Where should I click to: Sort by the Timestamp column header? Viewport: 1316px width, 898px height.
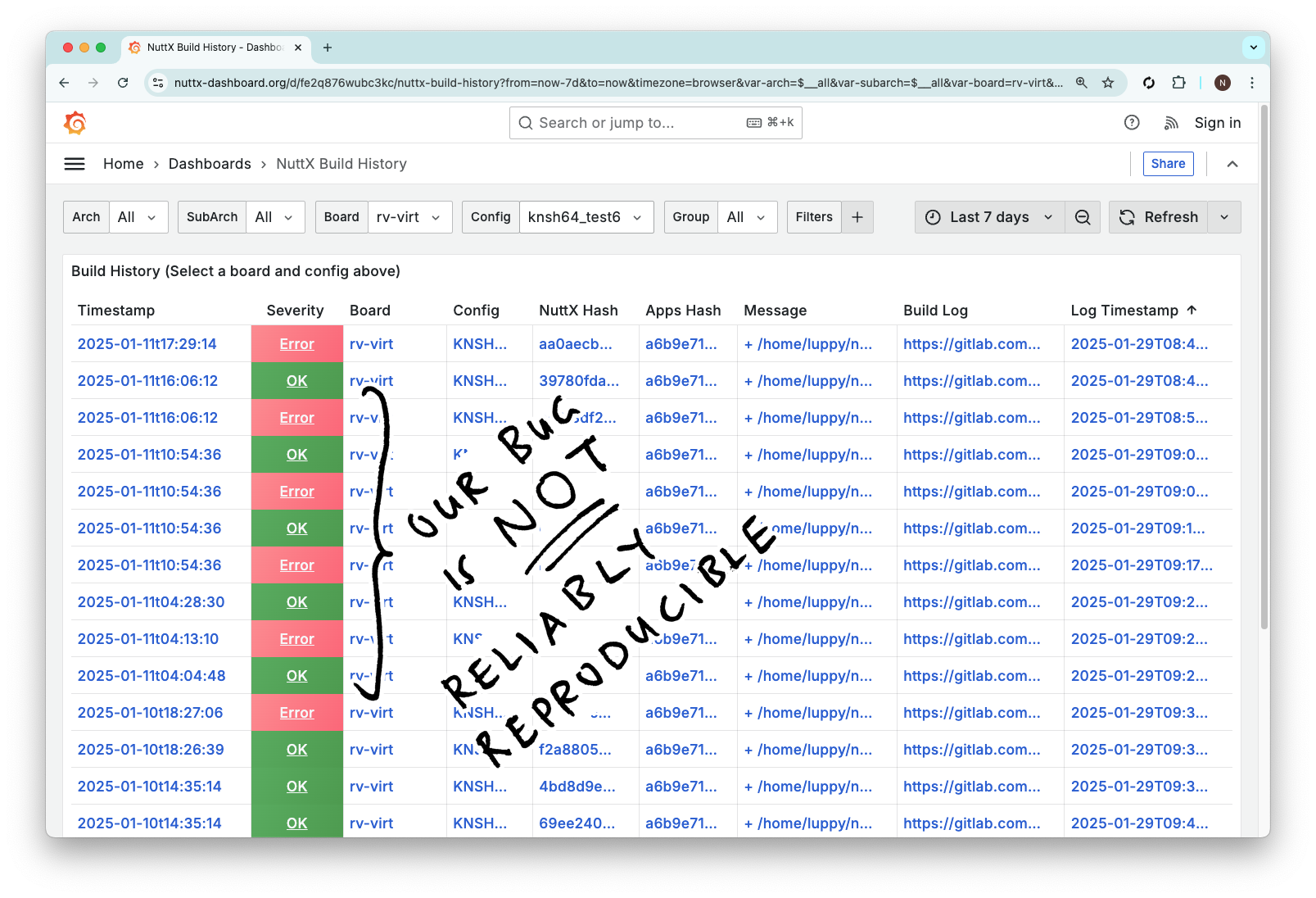[116, 311]
